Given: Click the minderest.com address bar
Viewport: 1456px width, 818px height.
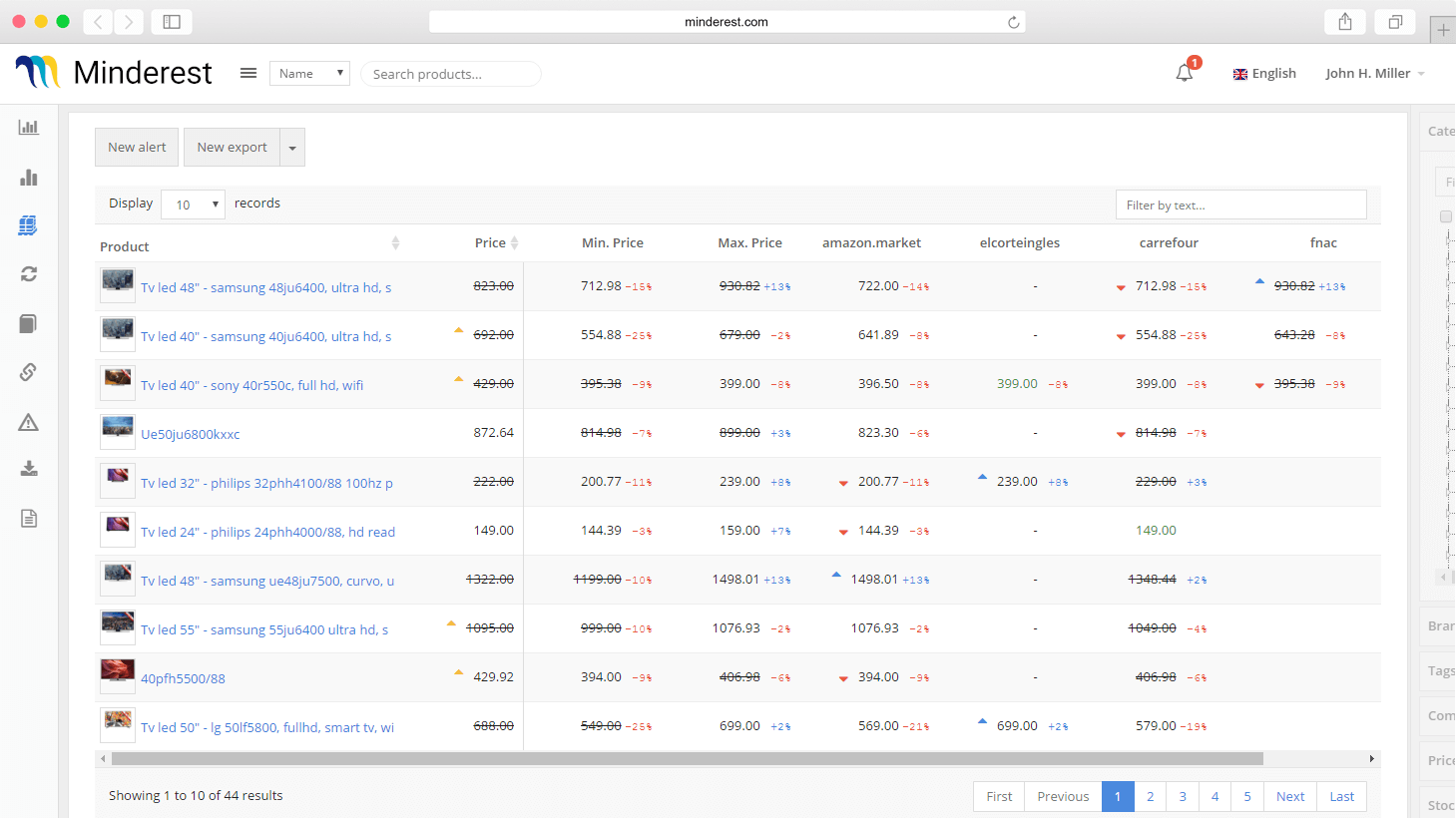Looking at the screenshot, I should 727,22.
